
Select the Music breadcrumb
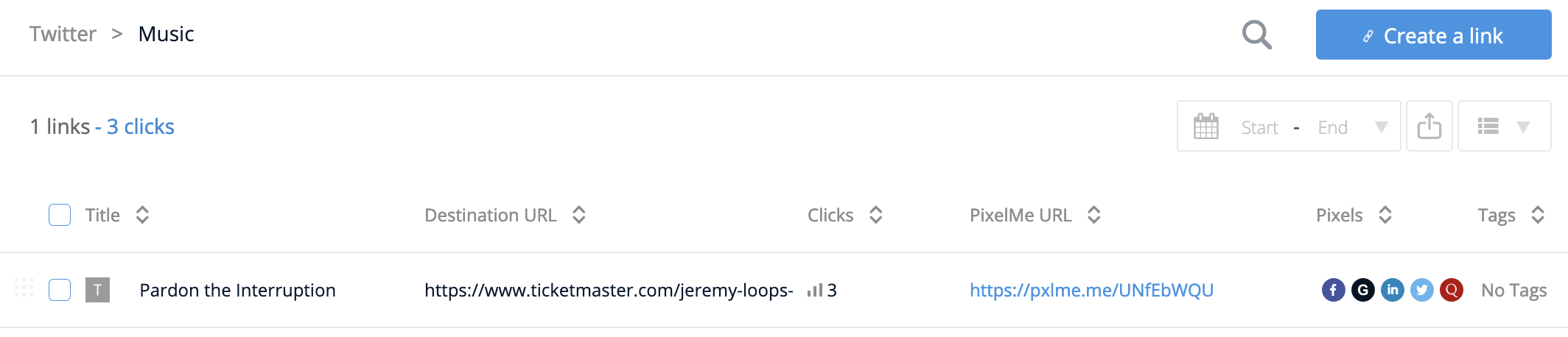[166, 34]
